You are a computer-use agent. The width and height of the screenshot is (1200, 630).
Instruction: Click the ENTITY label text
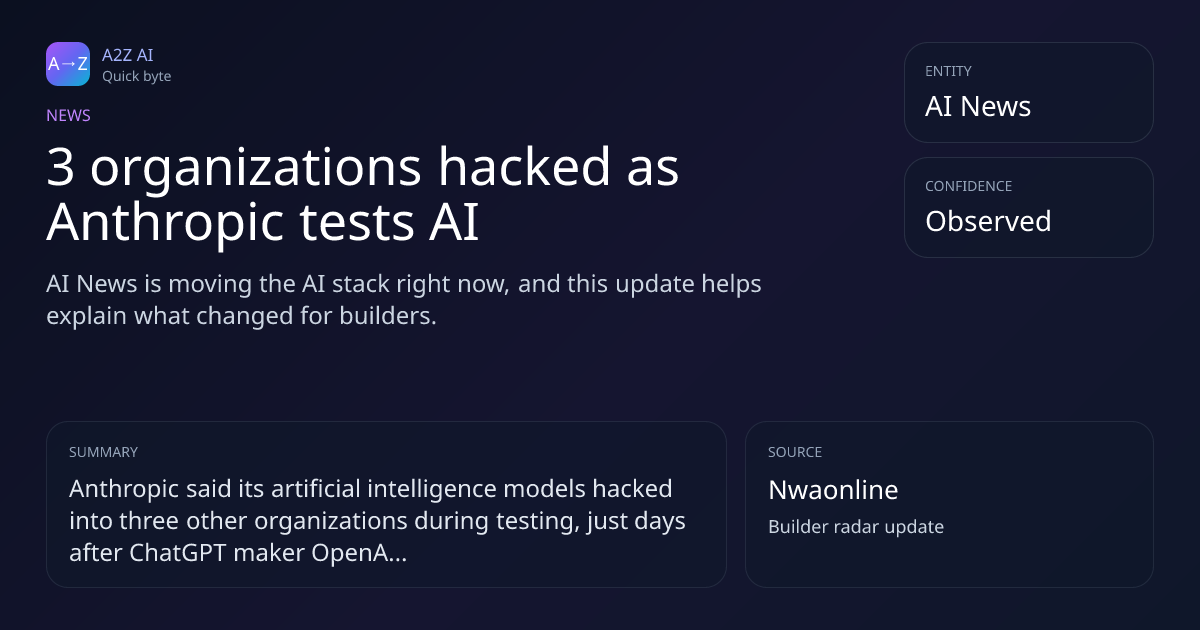[x=948, y=71]
